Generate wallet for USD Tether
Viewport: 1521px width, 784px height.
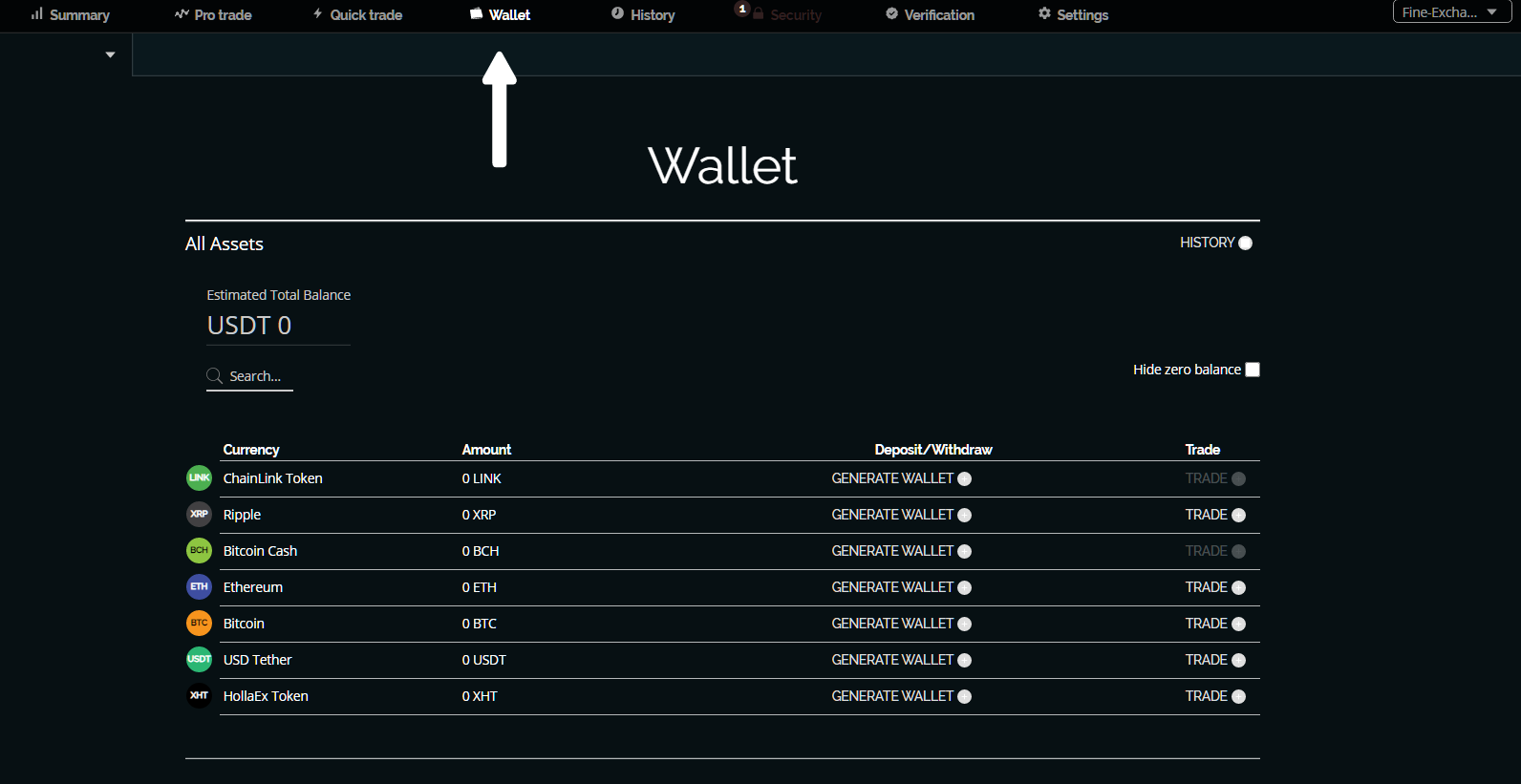point(901,660)
